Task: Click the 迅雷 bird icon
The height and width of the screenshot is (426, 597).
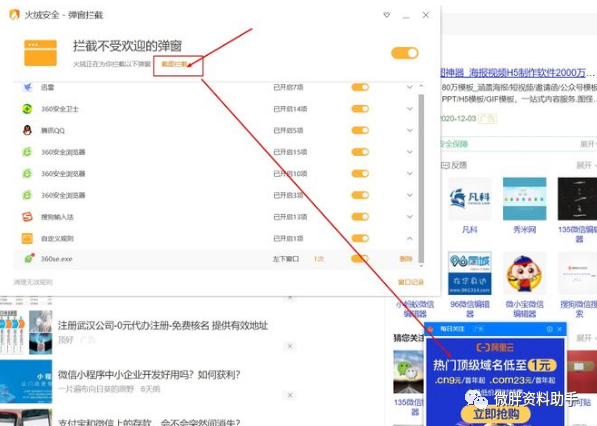Action: coord(27,87)
